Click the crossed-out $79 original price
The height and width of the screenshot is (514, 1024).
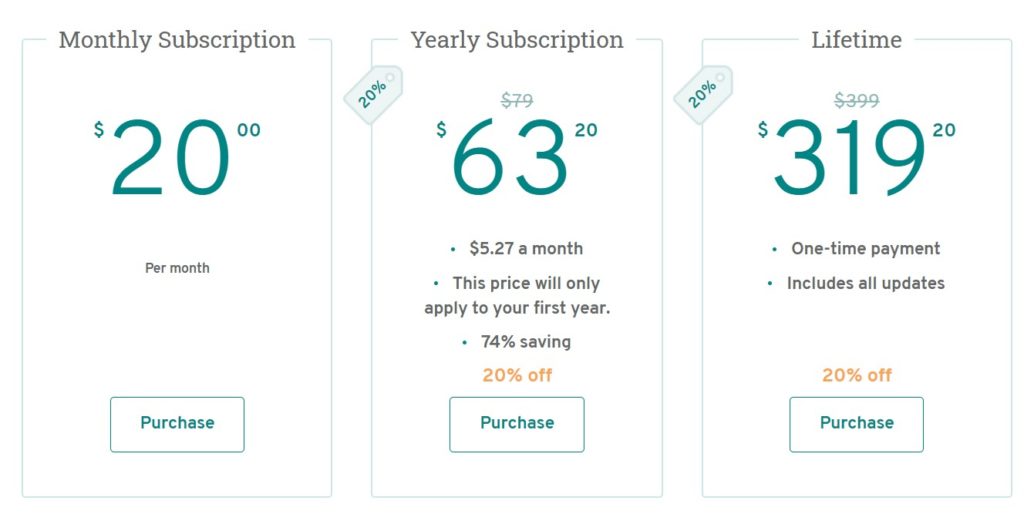coord(517,101)
